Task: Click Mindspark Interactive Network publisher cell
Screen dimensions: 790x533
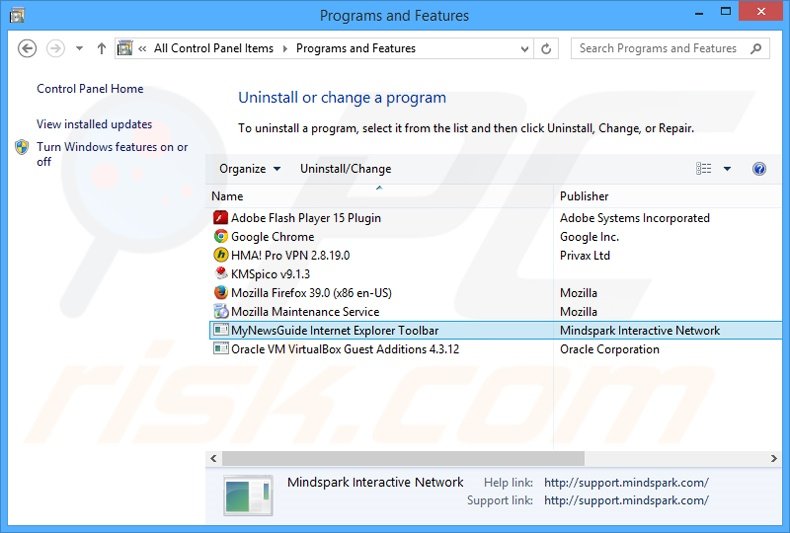Action: (640, 330)
